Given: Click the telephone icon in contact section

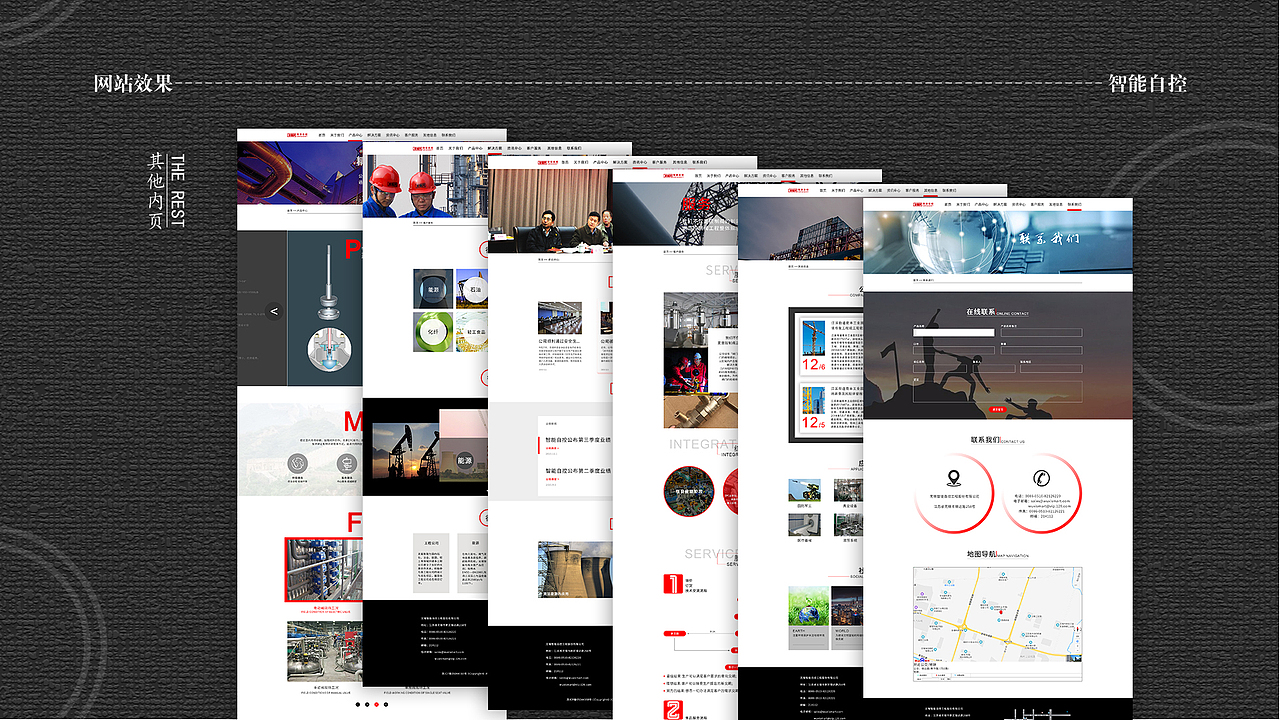Looking at the screenshot, I should [x=1042, y=477].
